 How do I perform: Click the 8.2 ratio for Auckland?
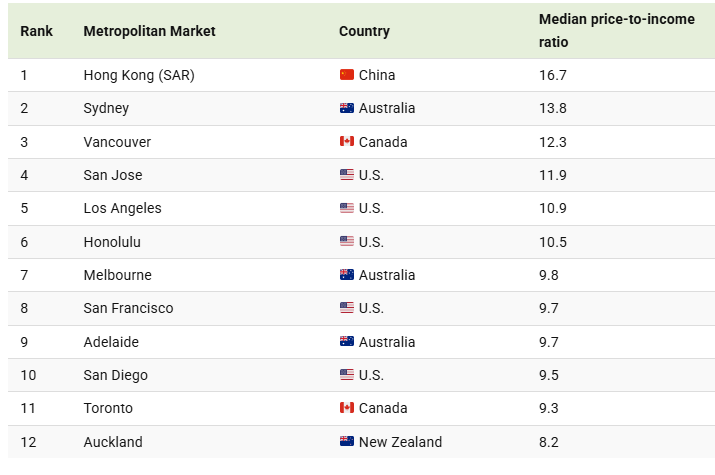pos(549,442)
